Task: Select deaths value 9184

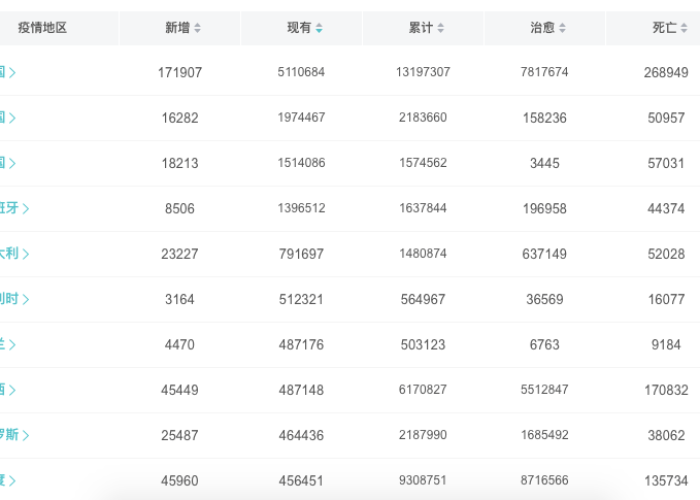Action: pyautogui.click(x=666, y=345)
